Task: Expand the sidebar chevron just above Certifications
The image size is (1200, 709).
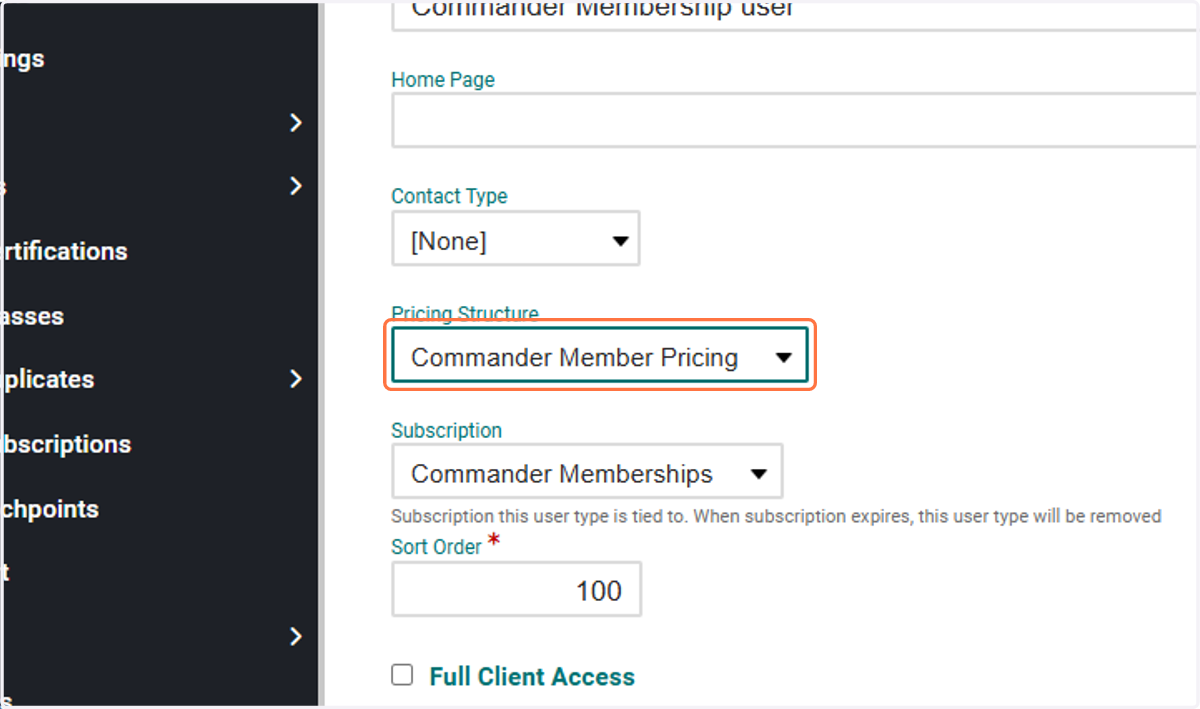Action: (x=295, y=186)
